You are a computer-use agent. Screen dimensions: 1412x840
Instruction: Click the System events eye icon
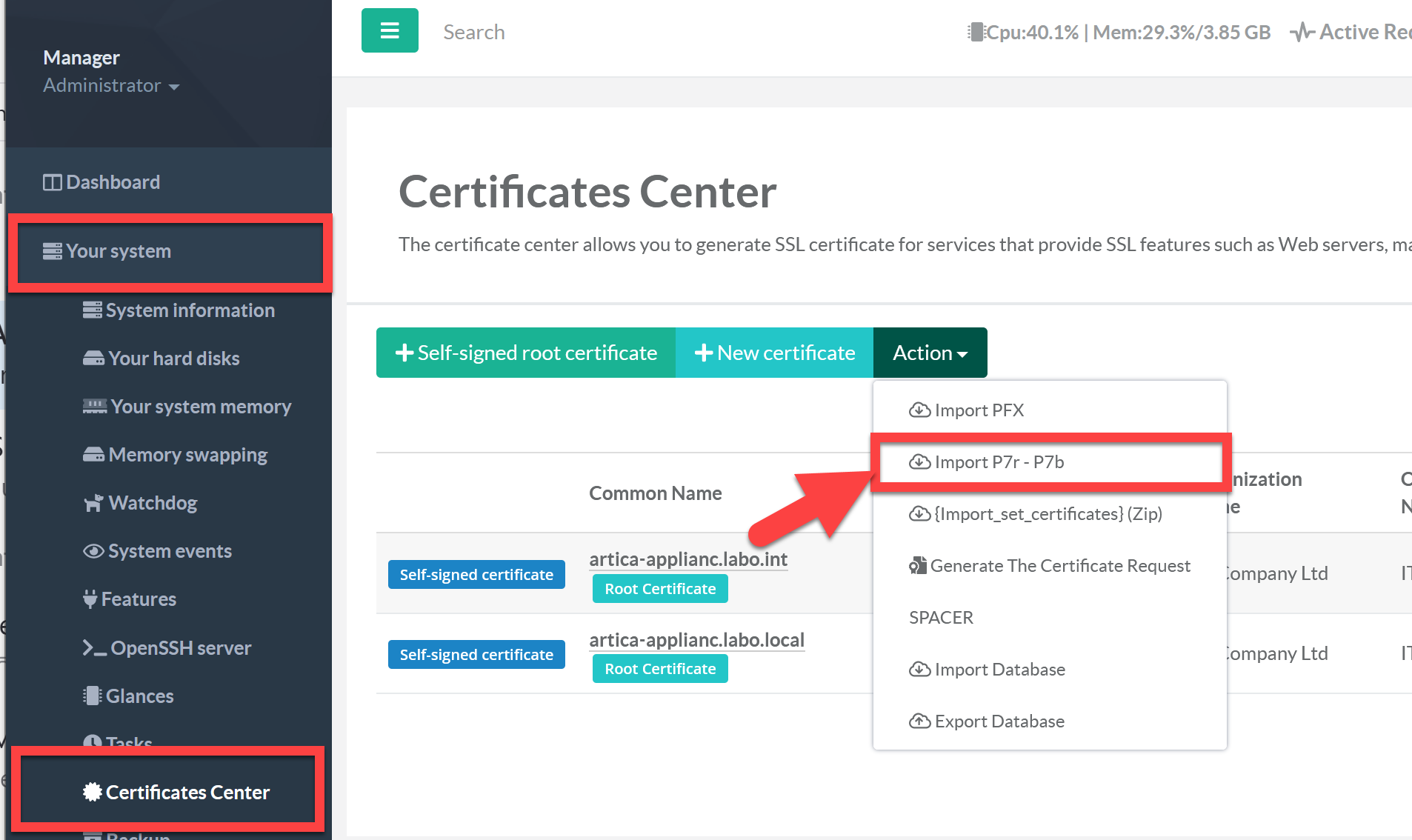click(x=93, y=551)
